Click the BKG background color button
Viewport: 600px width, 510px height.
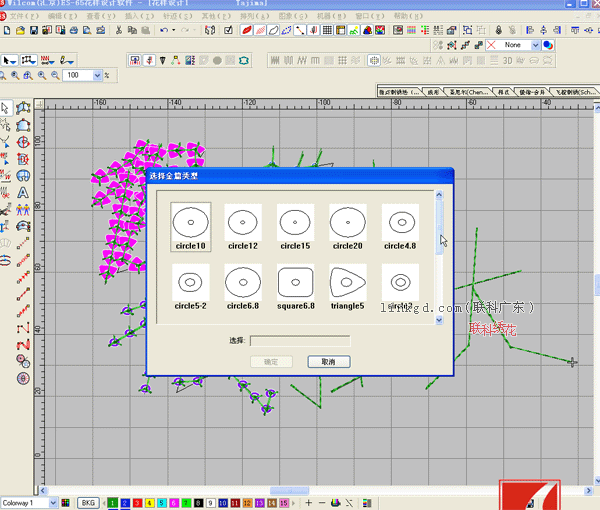88,502
